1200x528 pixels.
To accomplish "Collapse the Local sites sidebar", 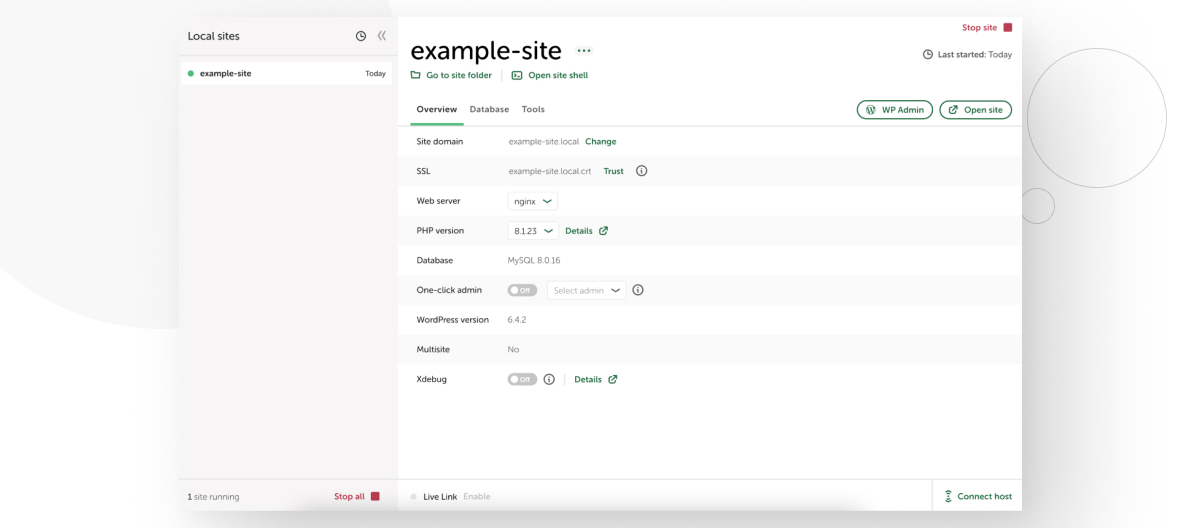I will click(x=381, y=37).
